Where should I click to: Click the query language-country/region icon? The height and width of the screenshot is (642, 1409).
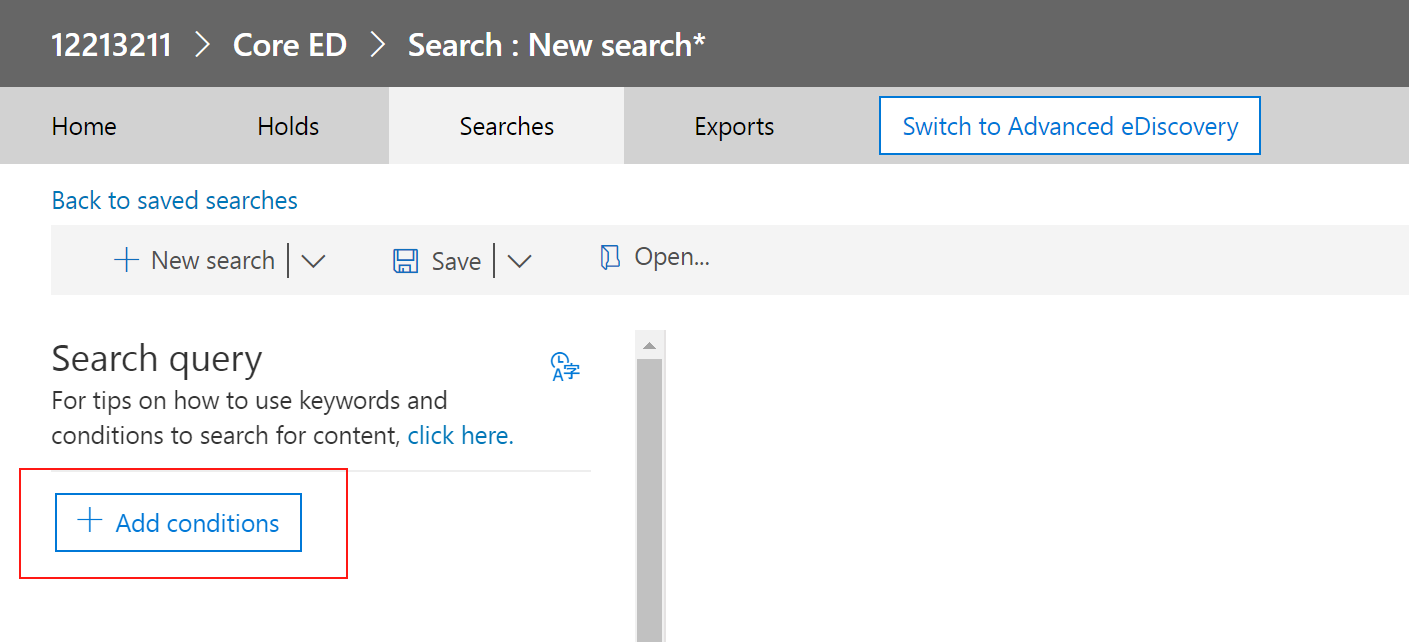(x=563, y=366)
